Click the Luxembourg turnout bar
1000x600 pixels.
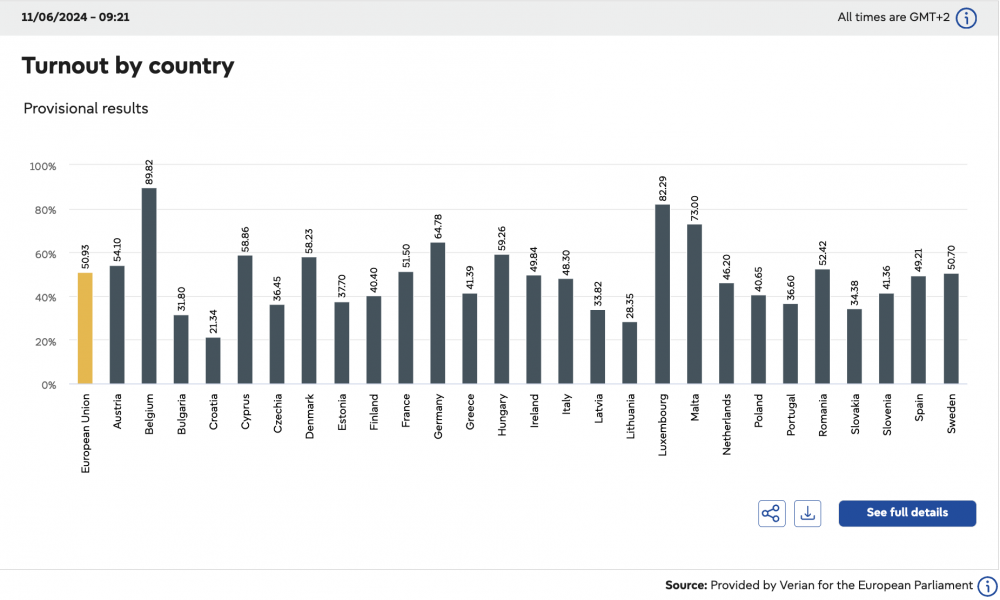pyautogui.click(x=662, y=294)
